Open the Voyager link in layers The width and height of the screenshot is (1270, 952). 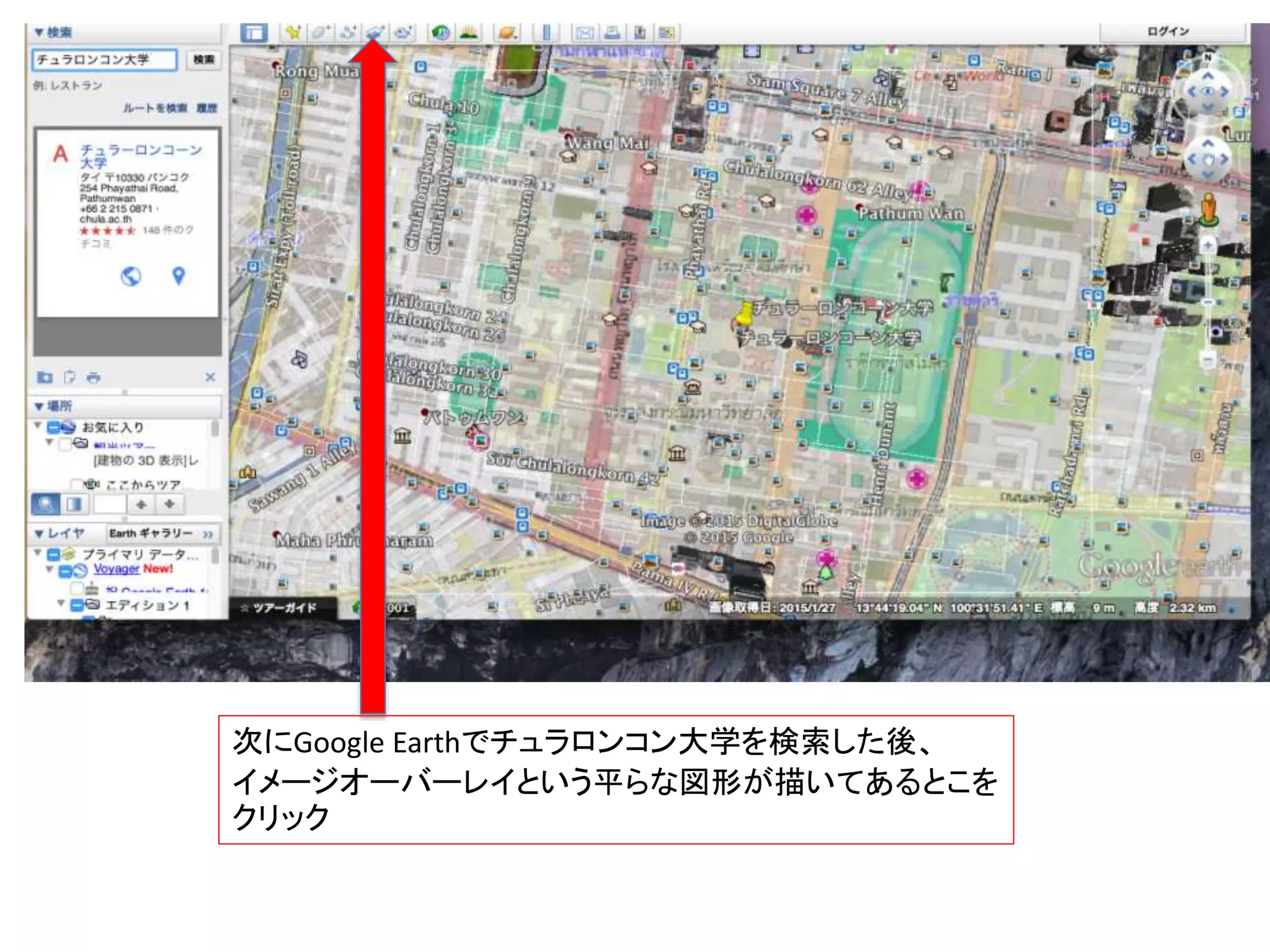pos(116,569)
